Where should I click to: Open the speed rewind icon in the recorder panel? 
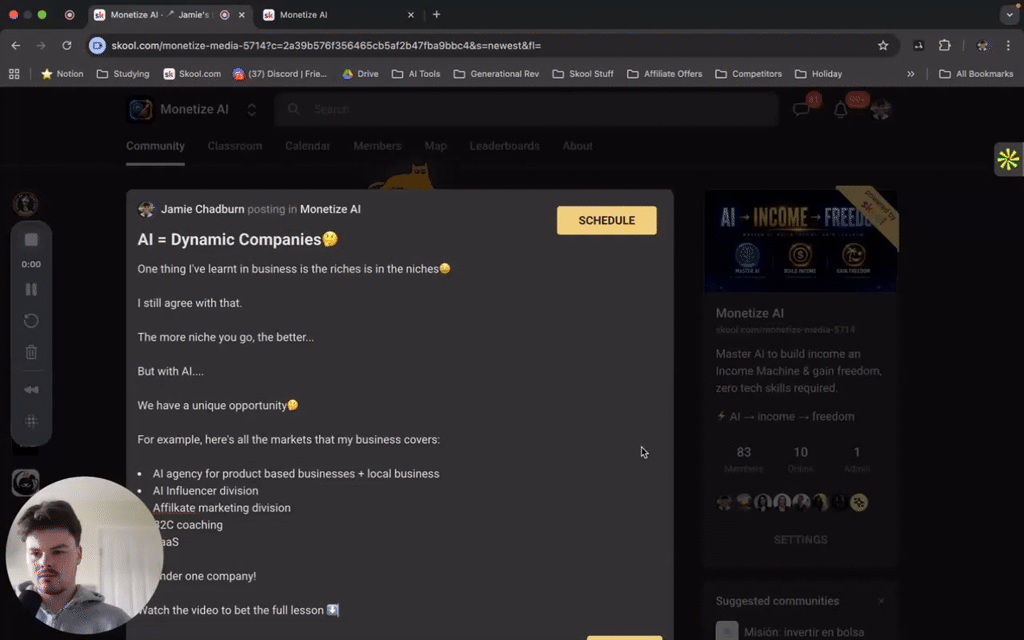click(31, 389)
